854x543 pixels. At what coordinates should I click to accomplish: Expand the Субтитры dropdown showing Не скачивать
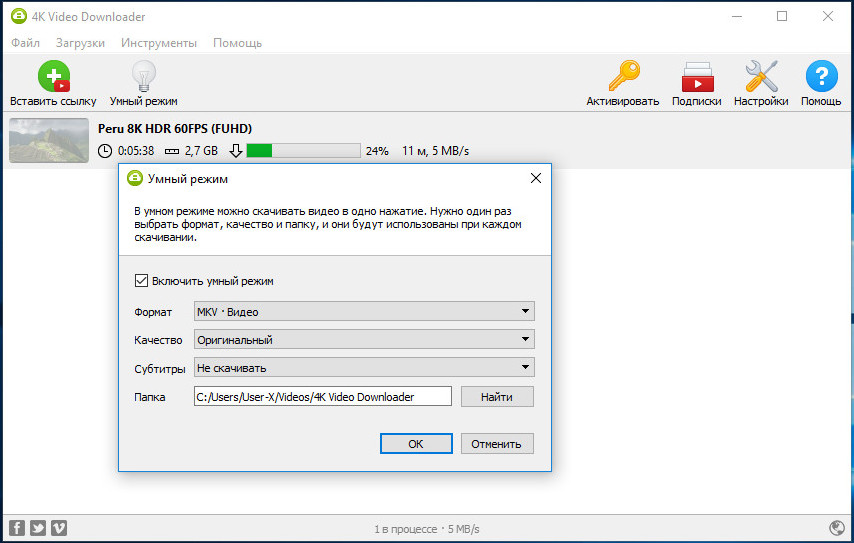point(364,368)
